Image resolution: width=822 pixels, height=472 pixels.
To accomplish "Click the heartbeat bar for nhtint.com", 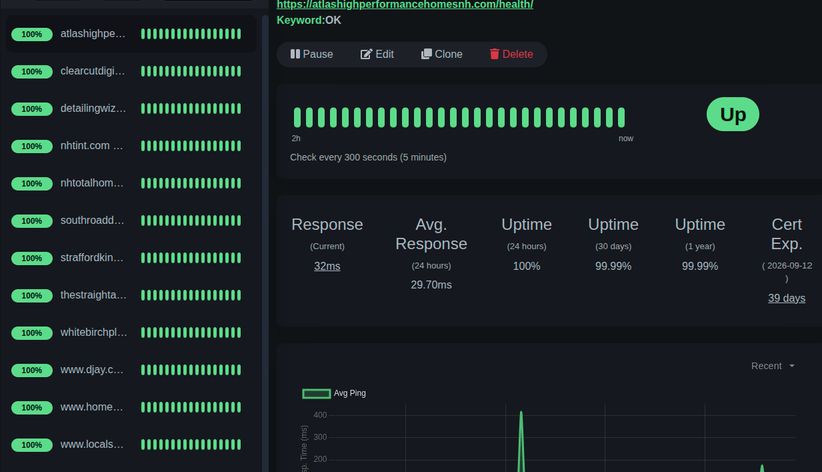I will pos(191,146).
